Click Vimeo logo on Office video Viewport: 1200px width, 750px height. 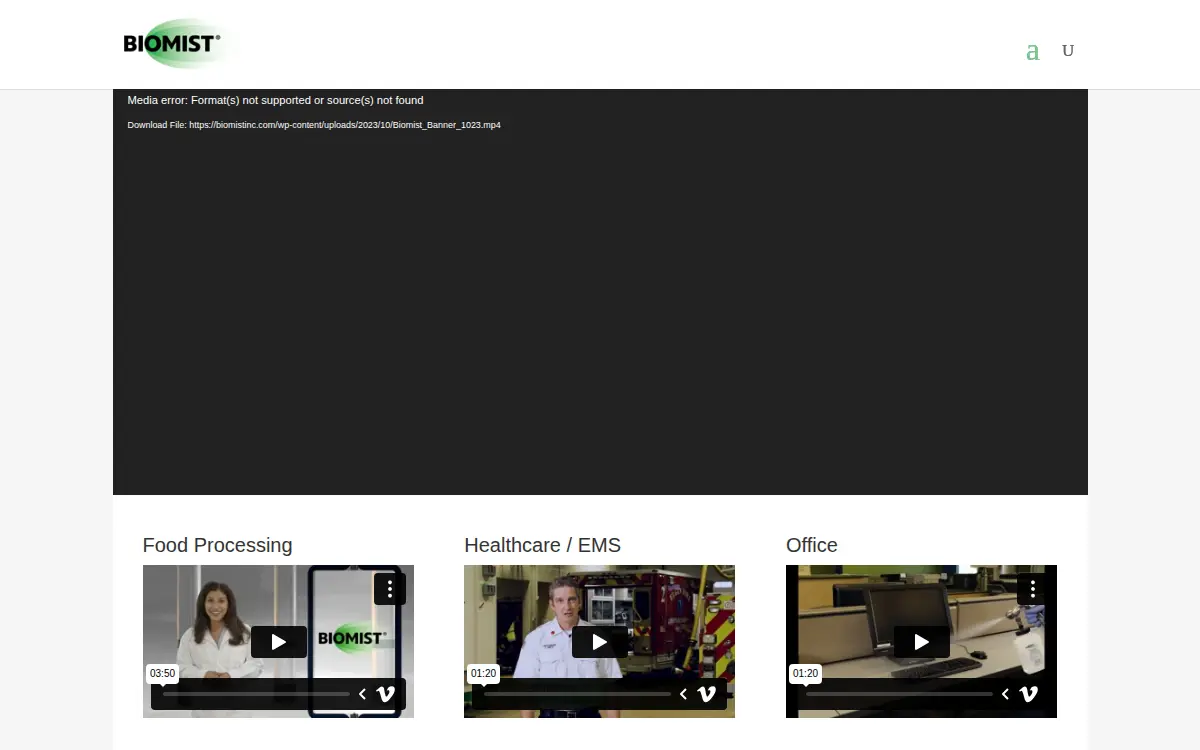pos(1029,694)
